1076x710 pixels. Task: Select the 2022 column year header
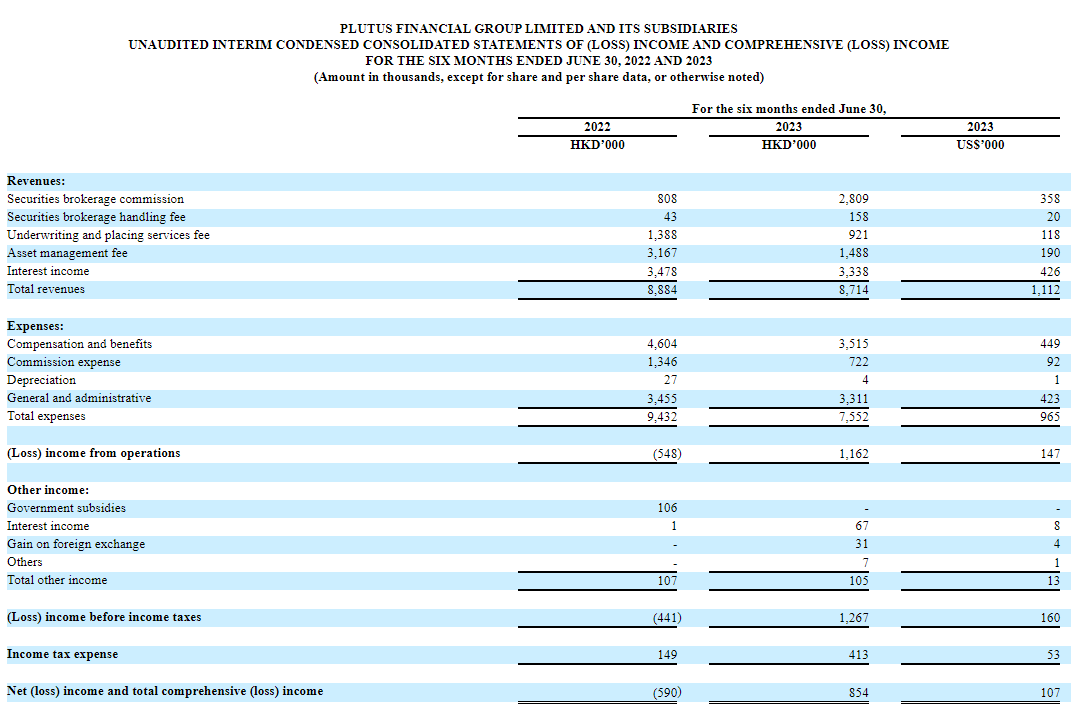coord(597,127)
